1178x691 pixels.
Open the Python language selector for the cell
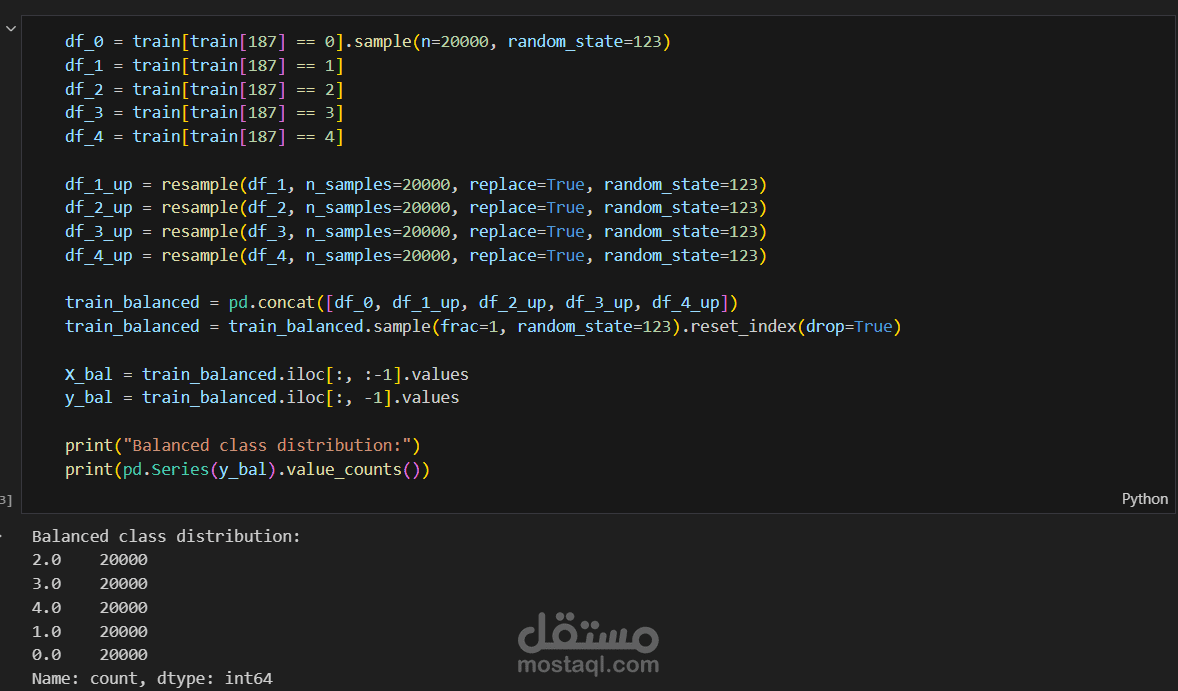[x=1144, y=499]
